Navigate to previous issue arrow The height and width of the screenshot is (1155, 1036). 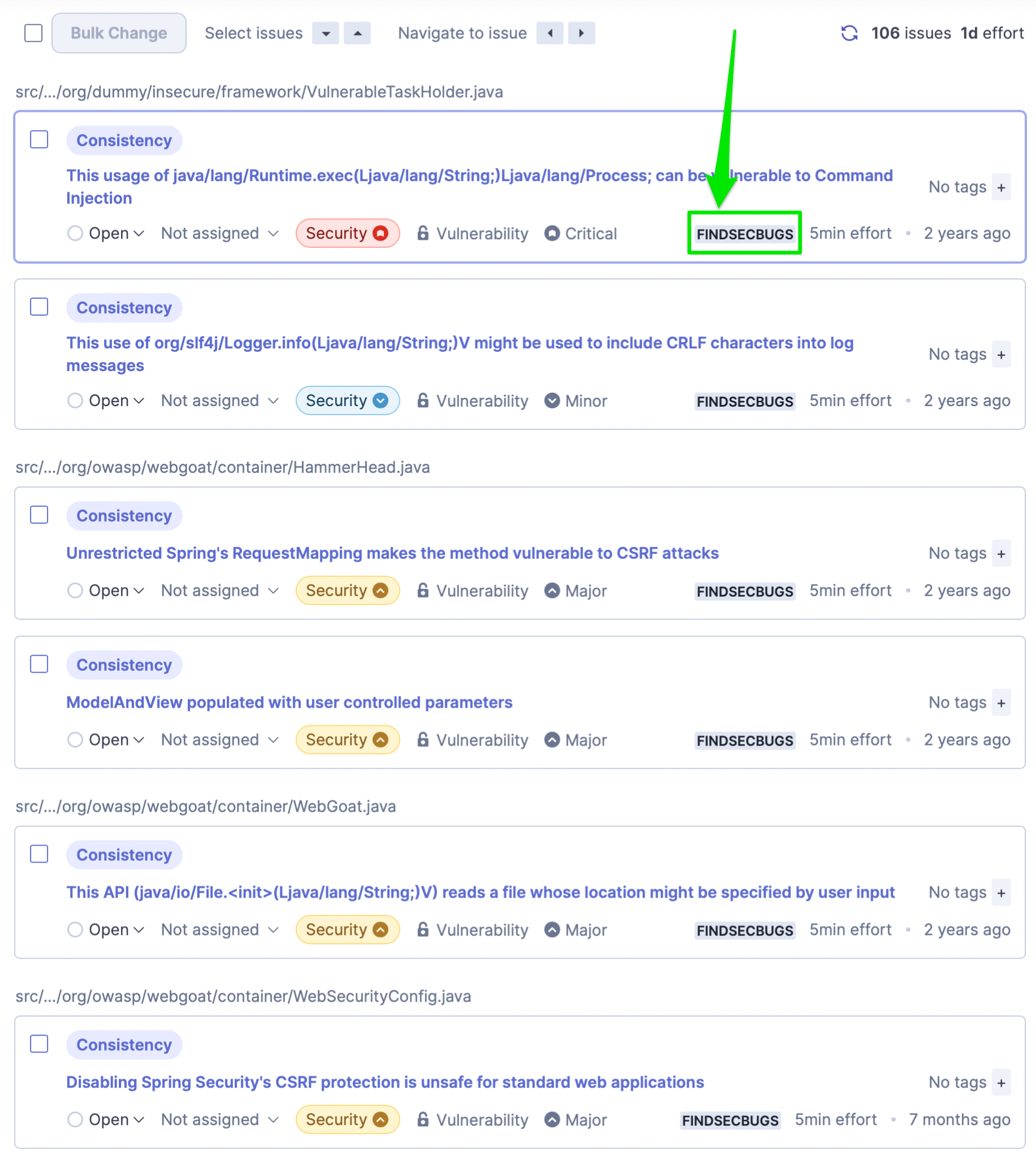coord(549,33)
